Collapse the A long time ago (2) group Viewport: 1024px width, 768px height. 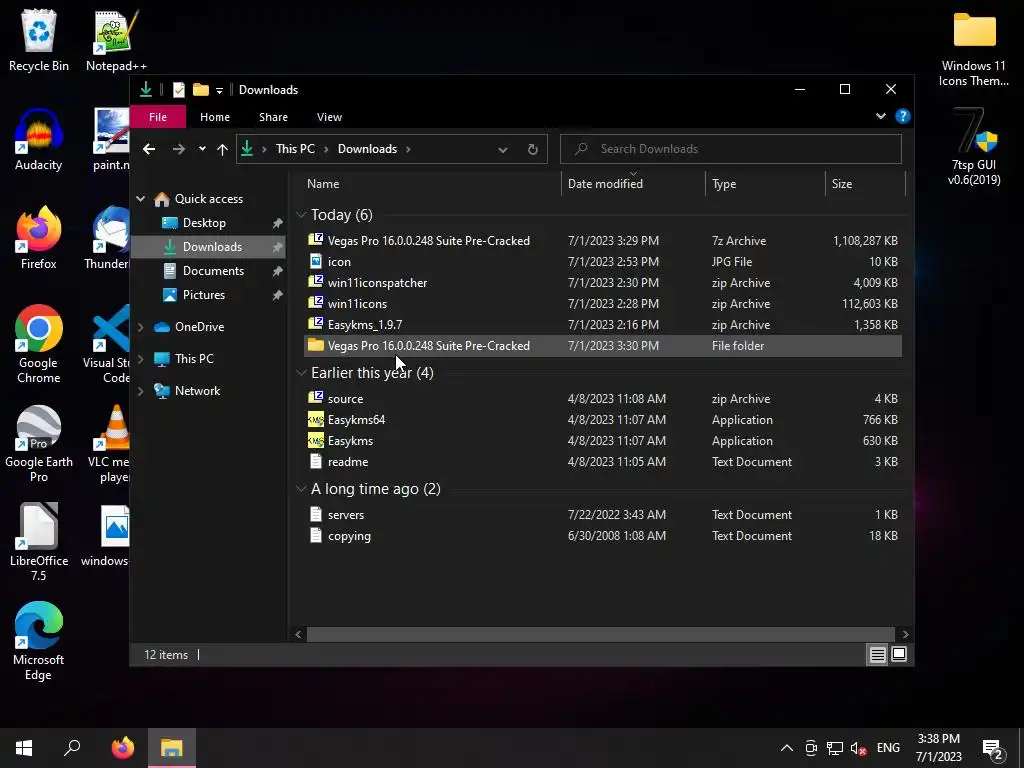pos(301,489)
